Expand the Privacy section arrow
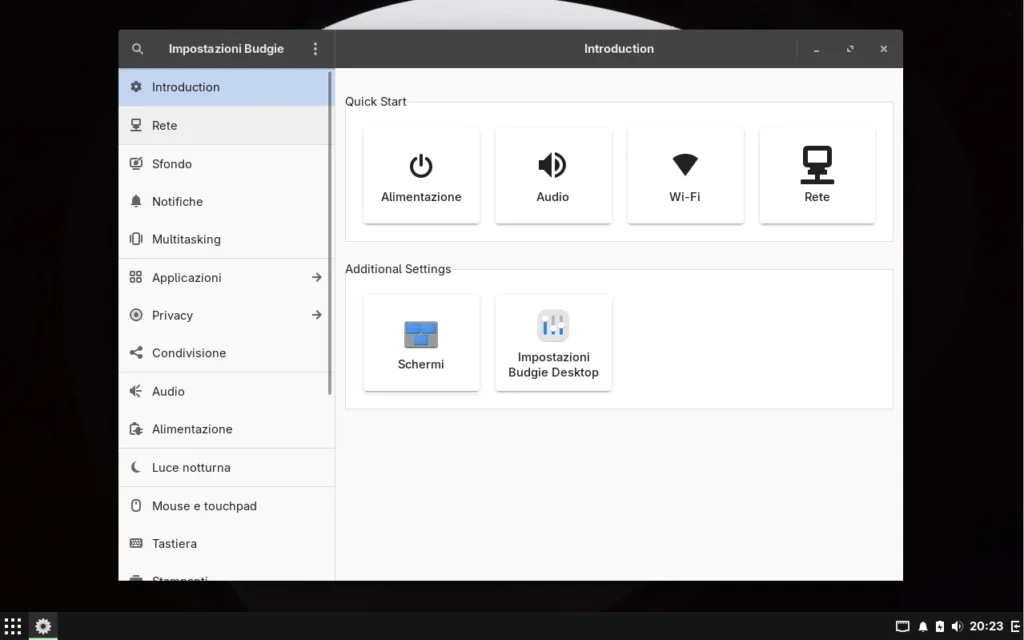Viewport: 1024px width, 640px height. [316, 315]
